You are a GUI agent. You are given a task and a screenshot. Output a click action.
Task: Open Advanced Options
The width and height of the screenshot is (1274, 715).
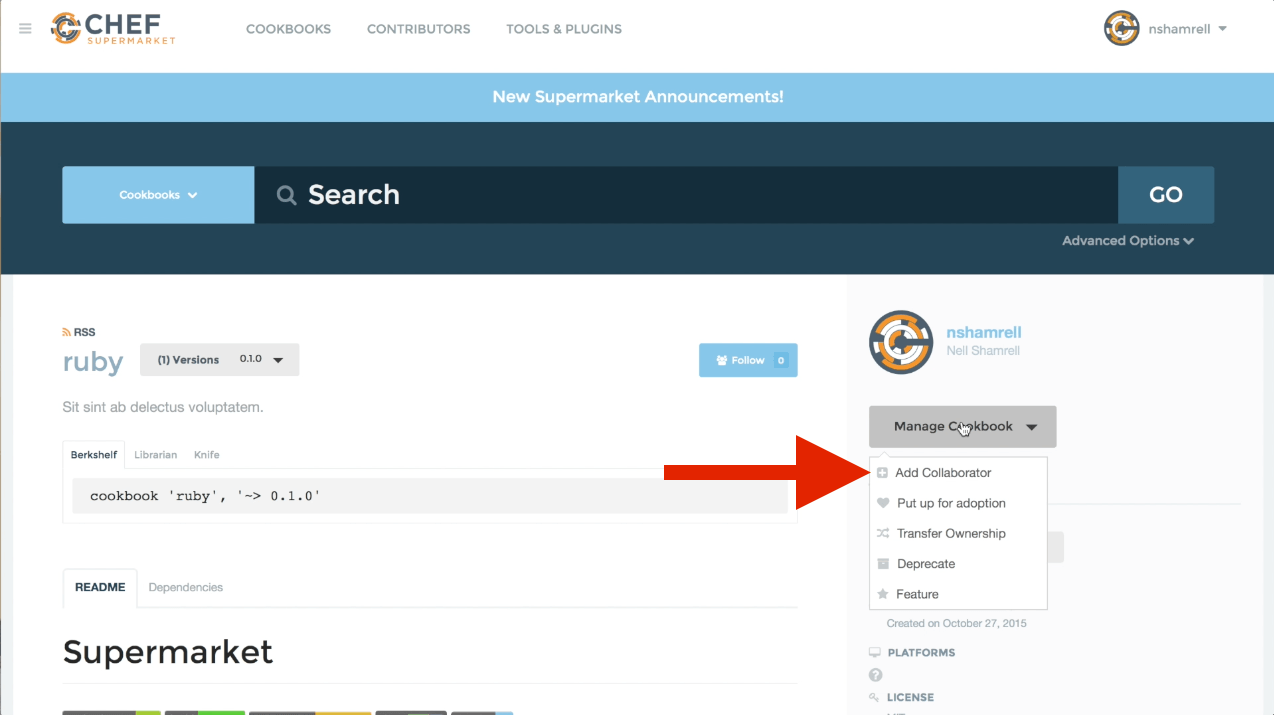pyautogui.click(x=1127, y=240)
